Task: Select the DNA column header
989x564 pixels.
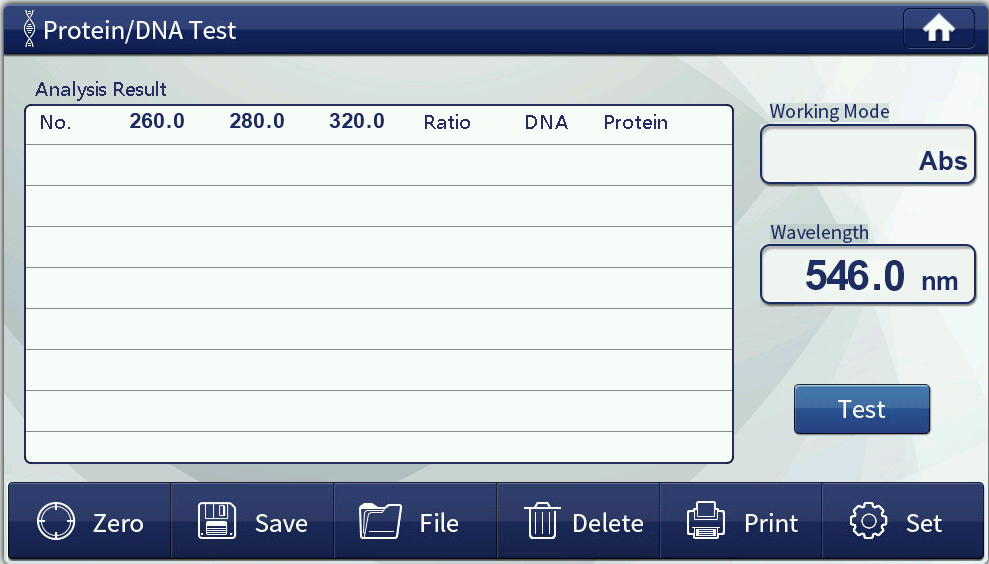Action: point(546,123)
